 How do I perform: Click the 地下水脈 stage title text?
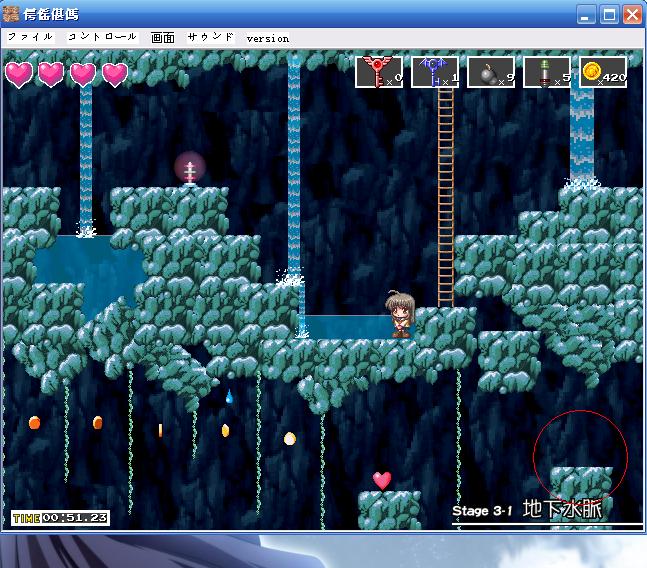point(562,509)
